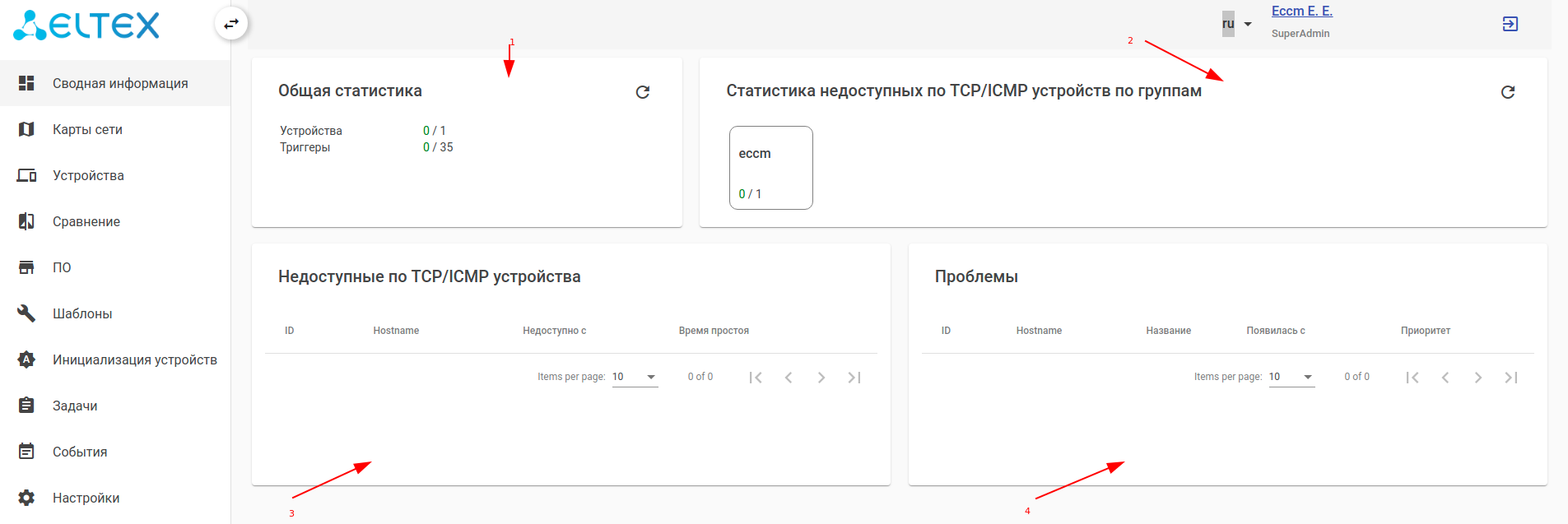1568x524 pixels.
Task: Collapse the sidebar with the arrows button
Action: pyautogui.click(x=231, y=24)
